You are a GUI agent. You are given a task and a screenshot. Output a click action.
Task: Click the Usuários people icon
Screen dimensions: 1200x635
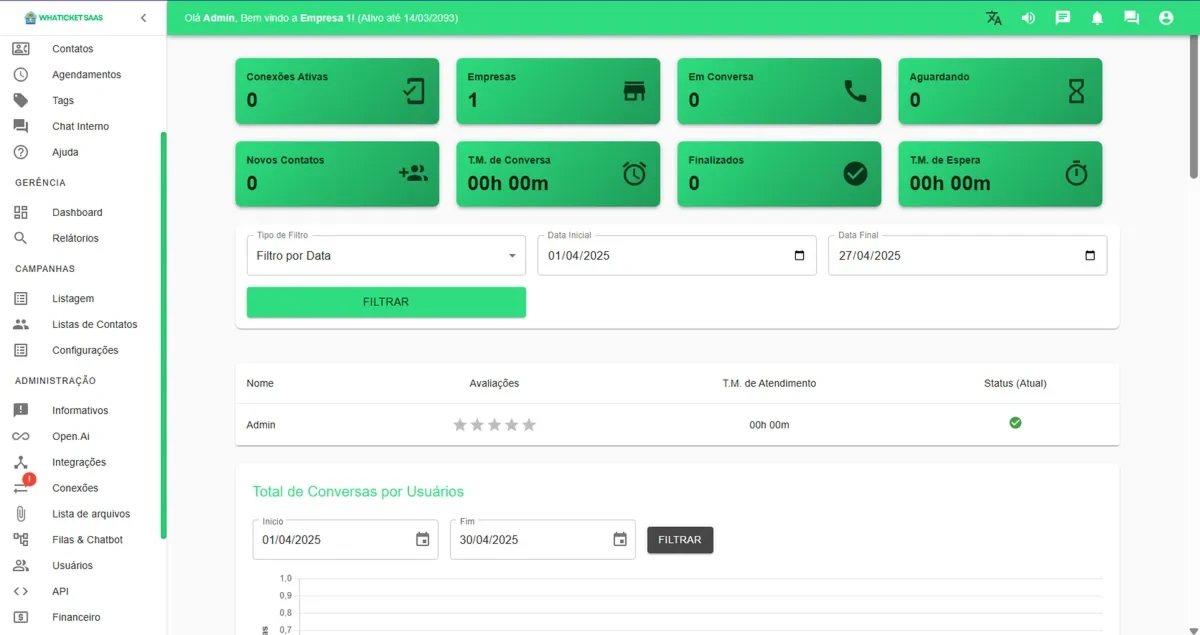(21, 565)
